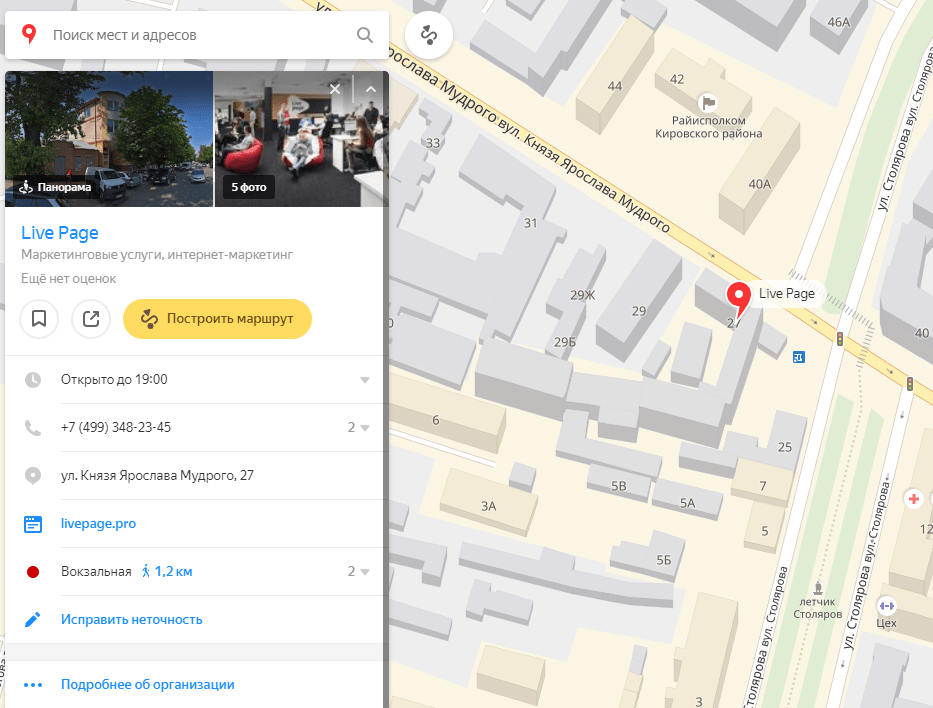The width and height of the screenshot is (933, 708).
Task: Click the phone handset icon
Action: pyautogui.click(x=33, y=428)
